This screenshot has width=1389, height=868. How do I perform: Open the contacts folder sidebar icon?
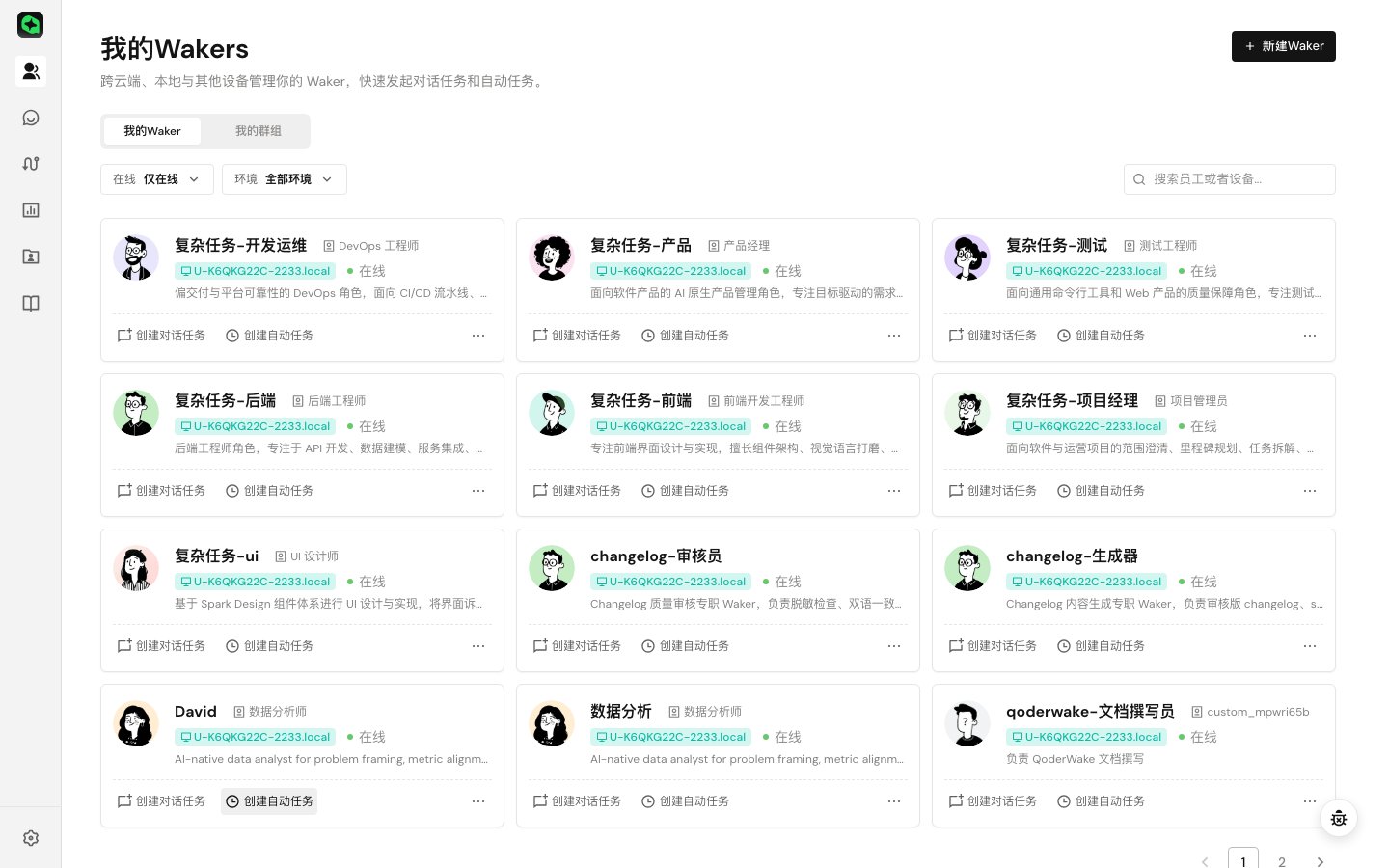[x=31, y=257]
